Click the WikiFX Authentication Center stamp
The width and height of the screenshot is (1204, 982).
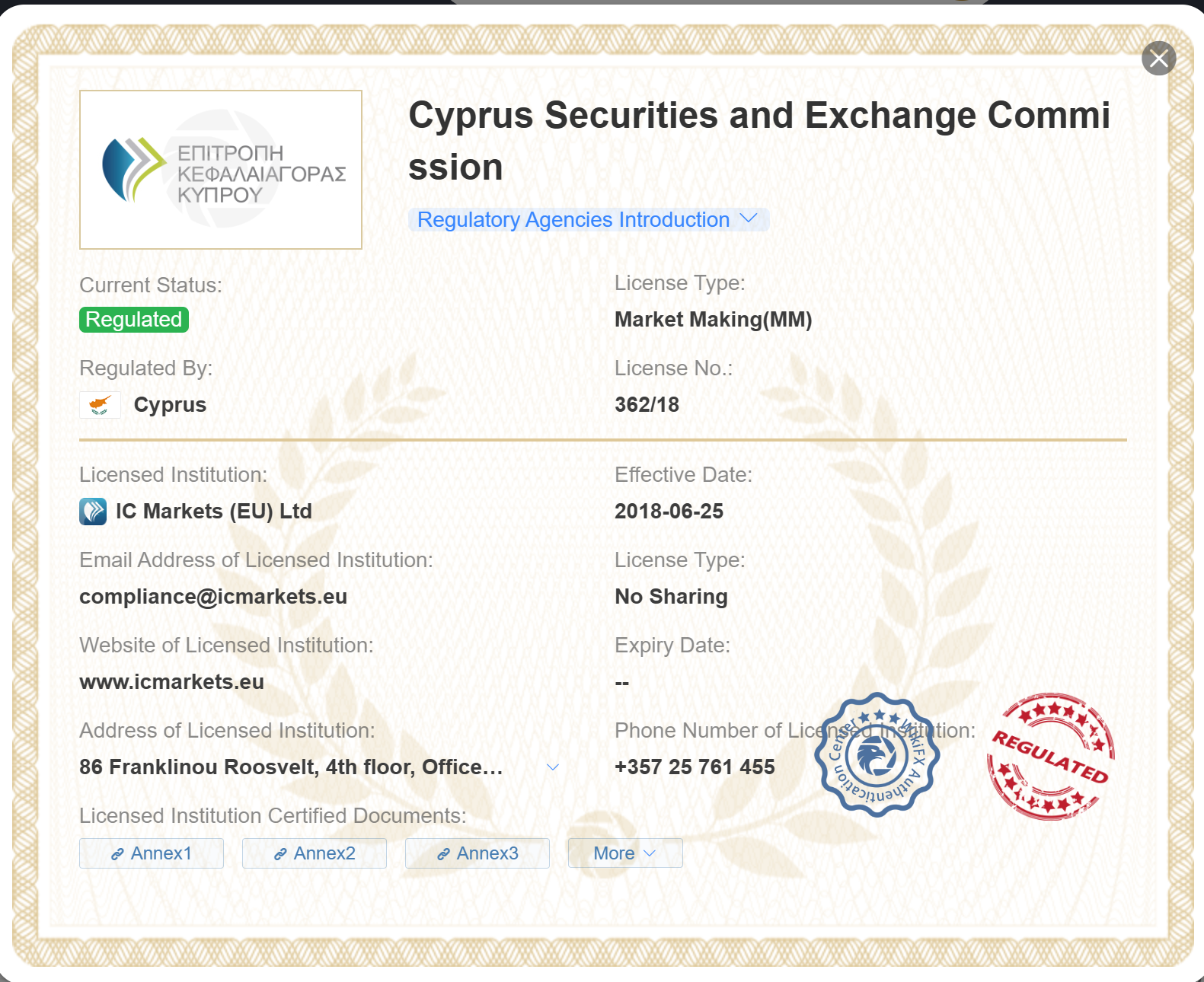click(877, 755)
